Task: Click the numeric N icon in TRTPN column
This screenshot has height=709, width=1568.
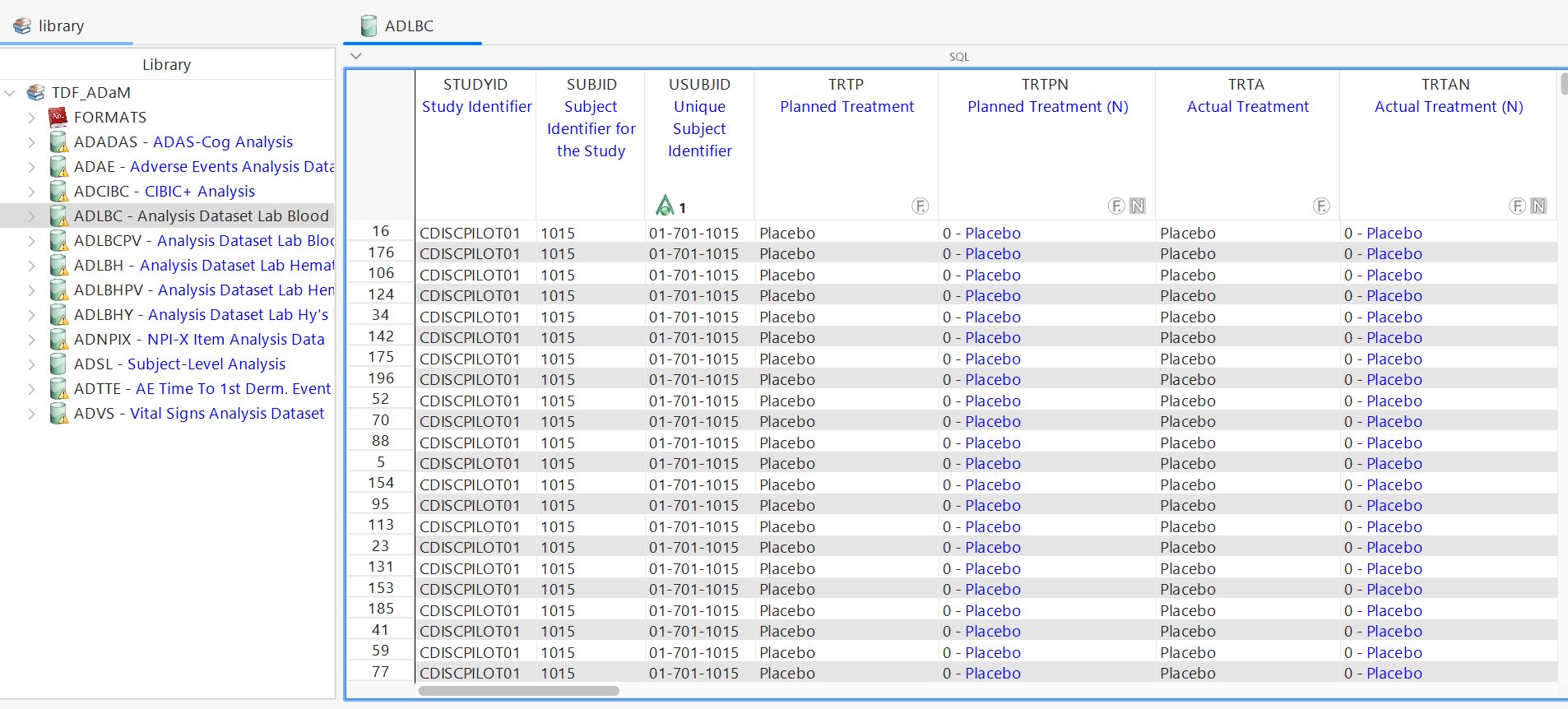Action: (1137, 206)
